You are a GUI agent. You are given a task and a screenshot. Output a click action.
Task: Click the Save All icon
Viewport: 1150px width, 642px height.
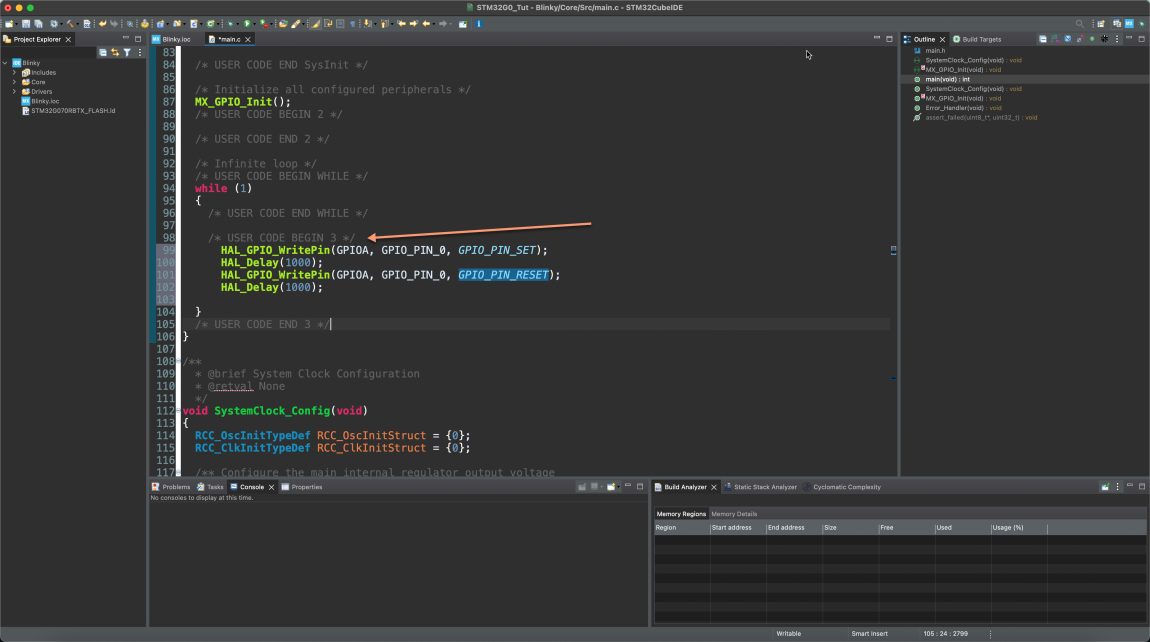[x=38, y=23]
